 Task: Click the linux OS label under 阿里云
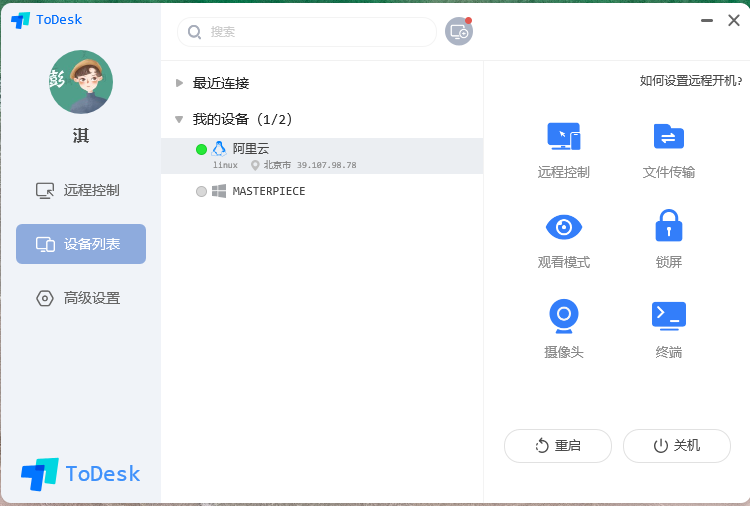pyautogui.click(x=225, y=165)
